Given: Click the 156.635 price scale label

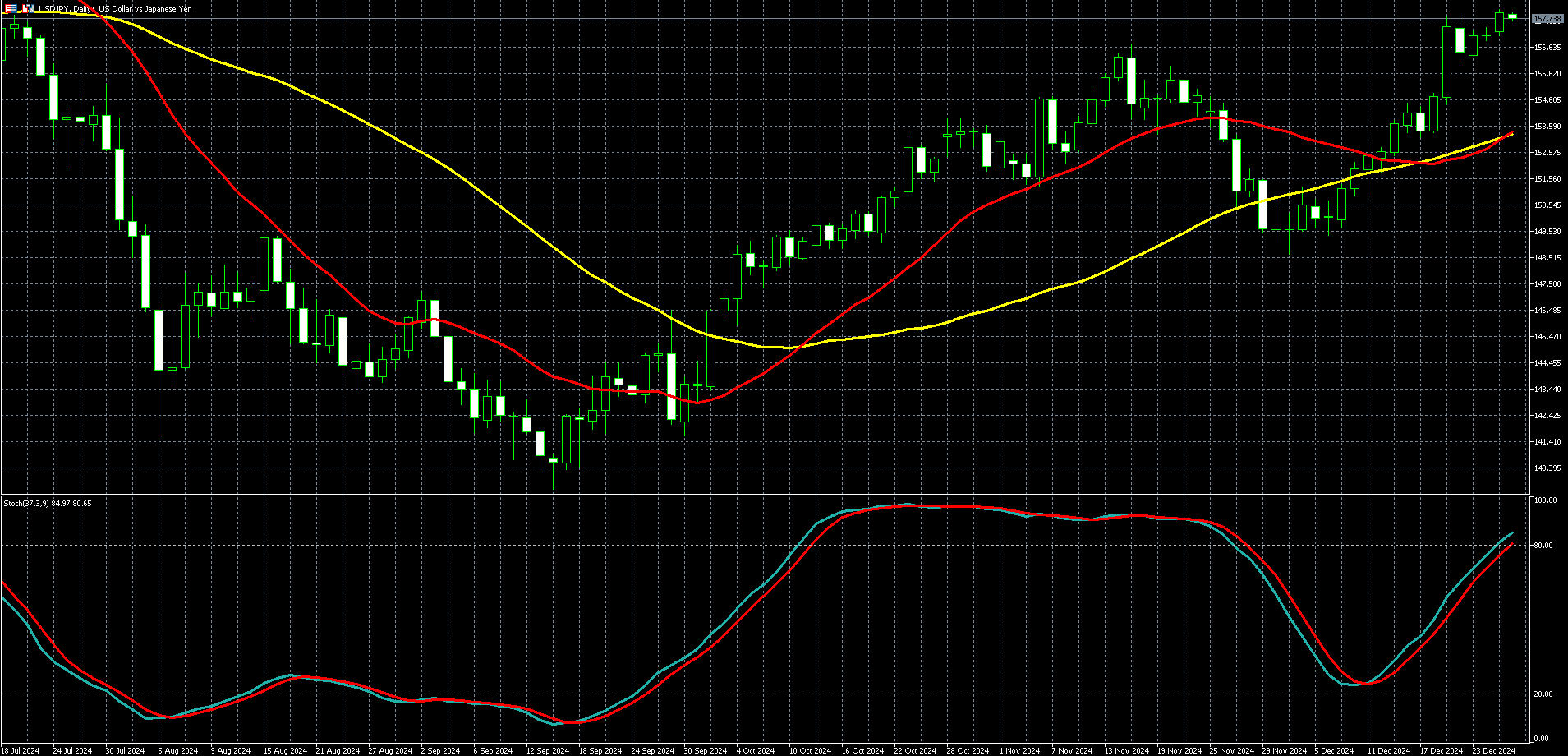Looking at the screenshot, I should [x=1547, y=48].
